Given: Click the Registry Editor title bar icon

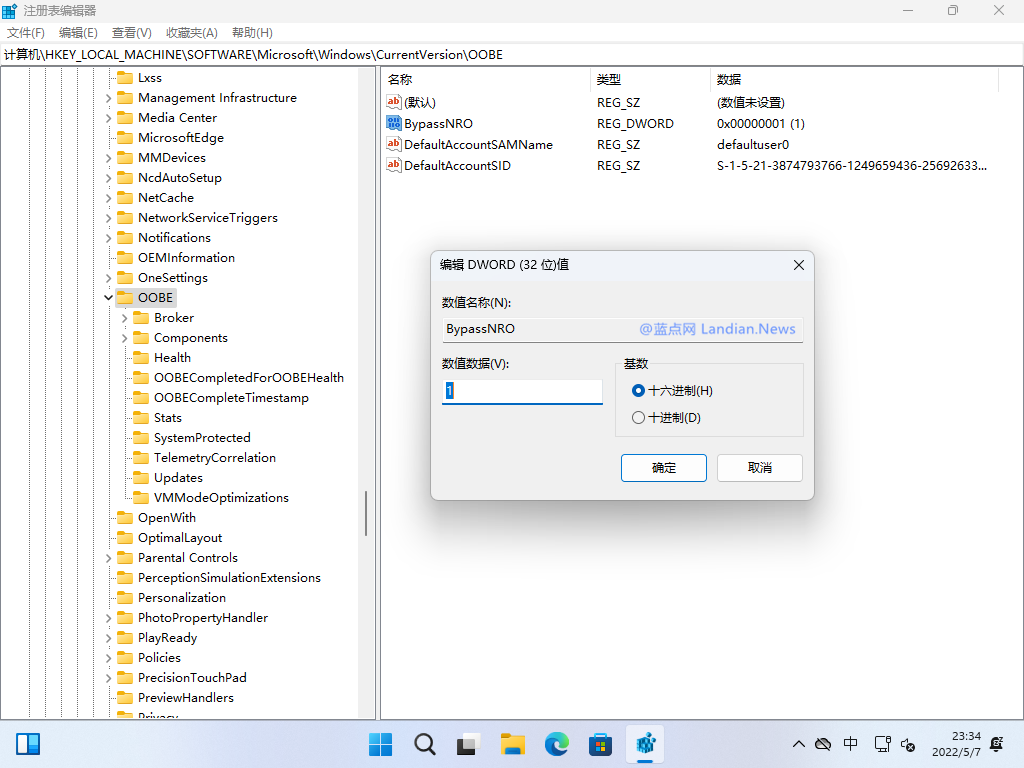Looking at the screenshot, I should pyautogui.click(x=10, y=11).
